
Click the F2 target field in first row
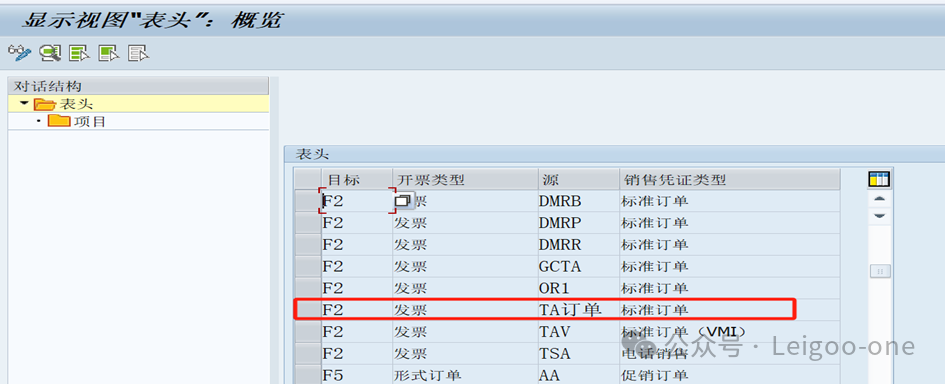357,201
